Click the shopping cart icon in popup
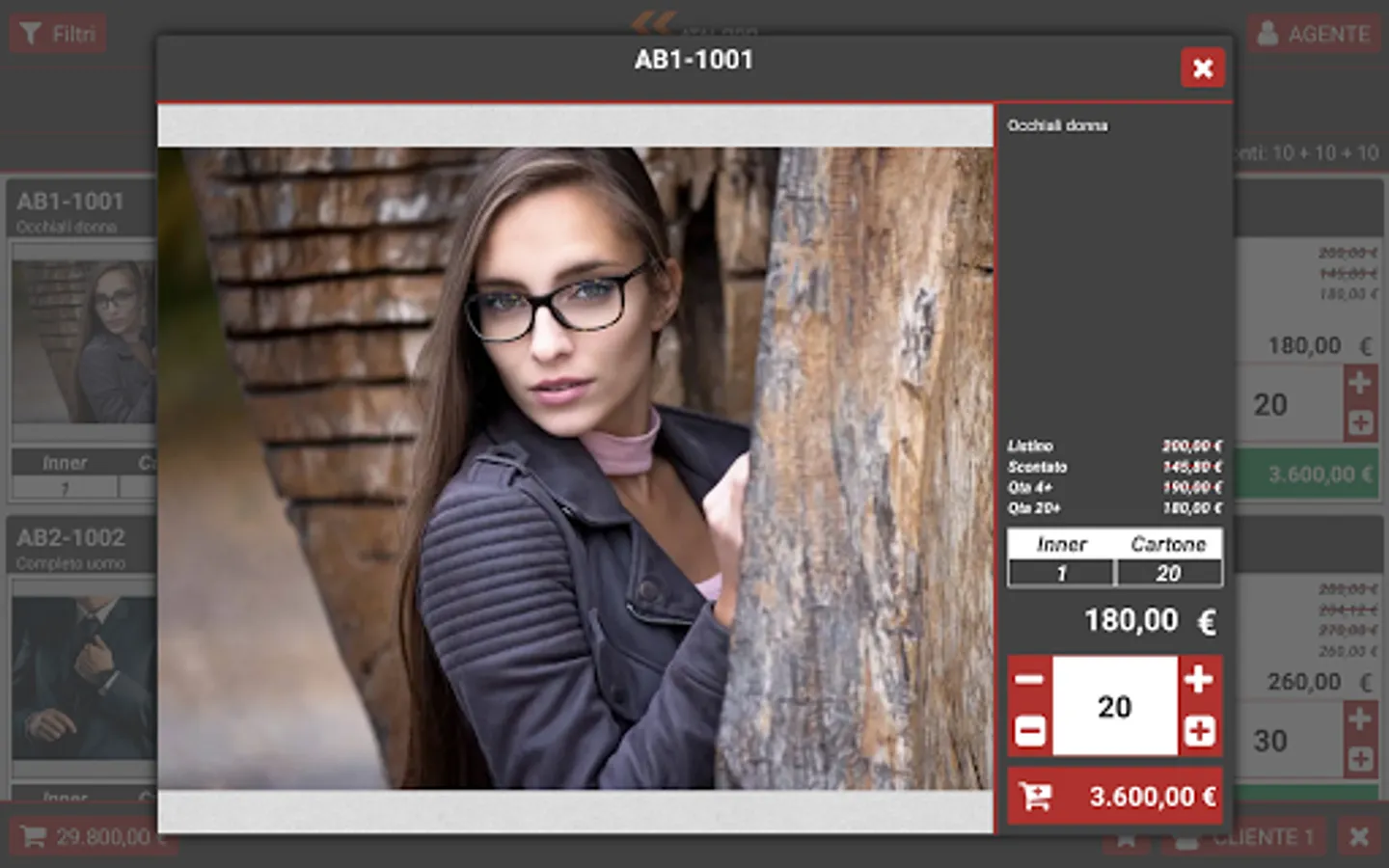The width and height of the screenshot is (1389, 868). pyautogui.click(x=1036, y=797)
